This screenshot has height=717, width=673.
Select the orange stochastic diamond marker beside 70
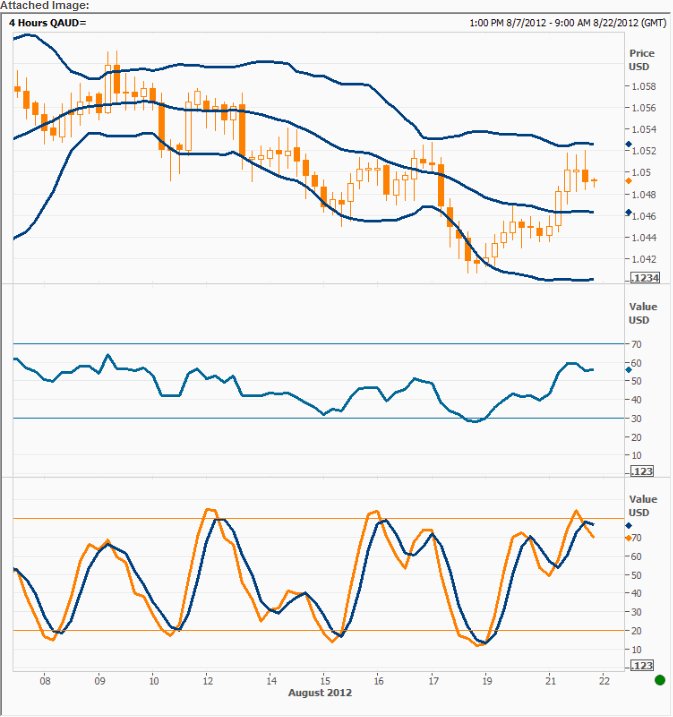629,538
